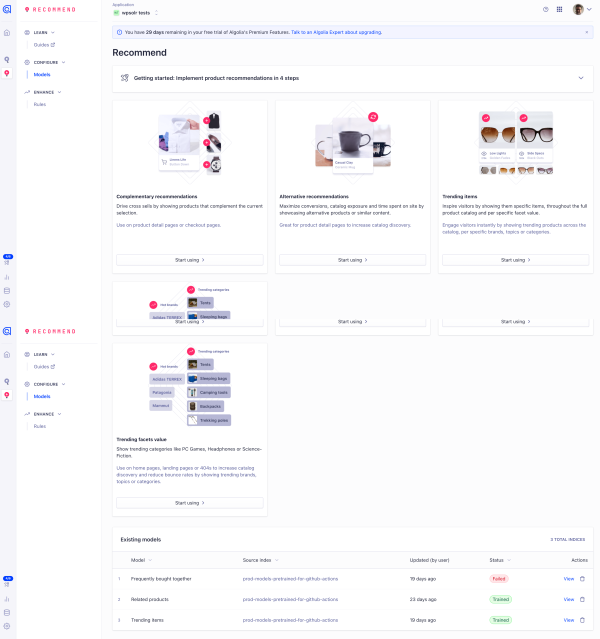The height and width of the screenshot is (639, 600).
Task: Remove the Trending items model via trash icon
Action: tap(583, 620)
